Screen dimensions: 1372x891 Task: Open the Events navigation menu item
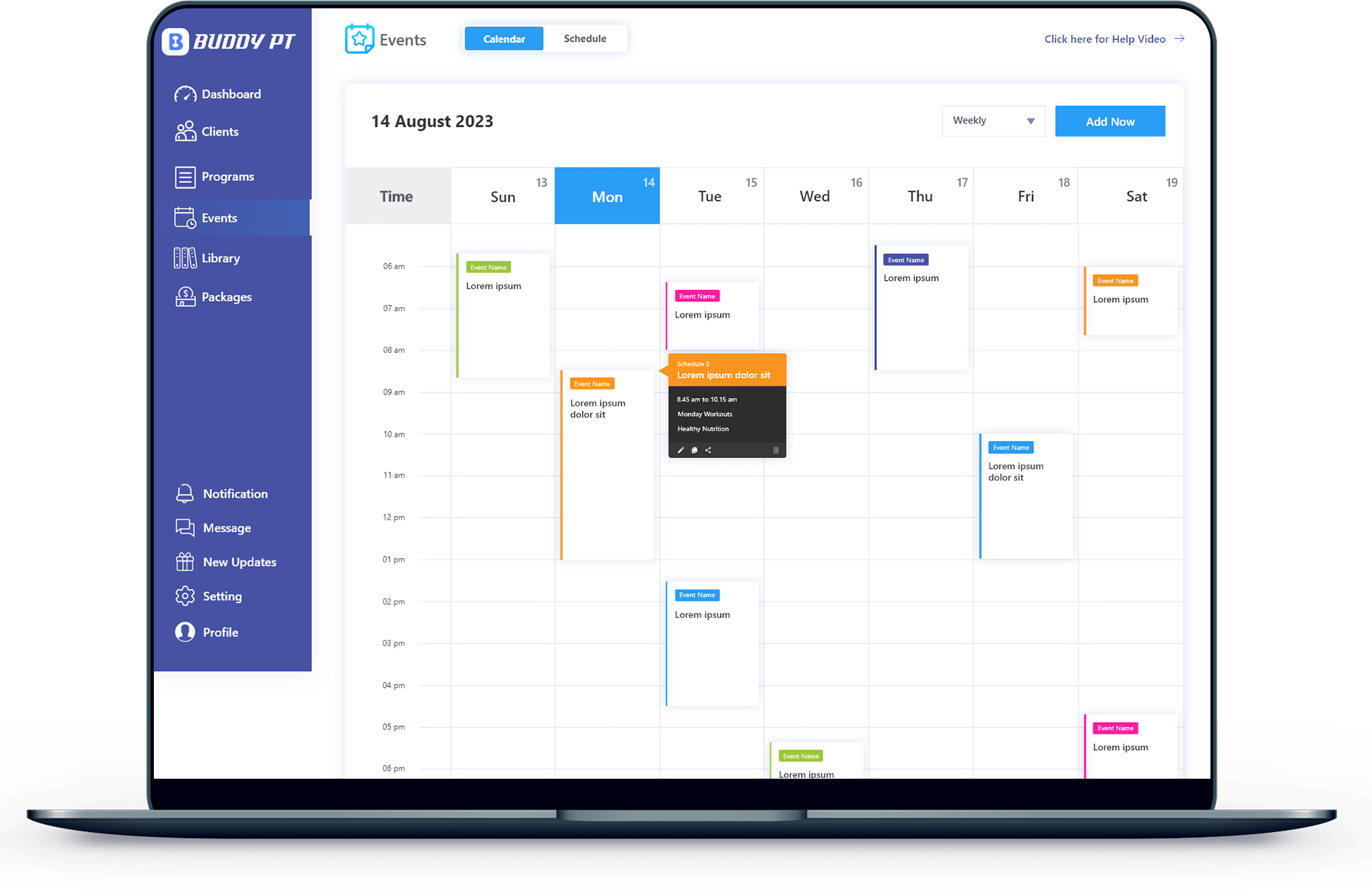(x=219, y=217)
